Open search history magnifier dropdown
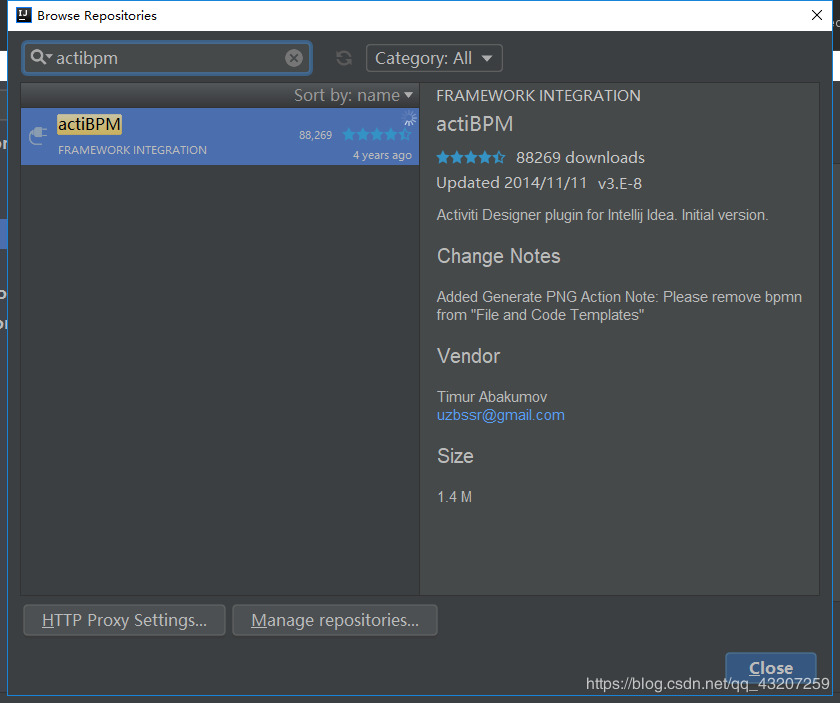The width and height of the screenshot is (840, 703). tap(41, 57)
